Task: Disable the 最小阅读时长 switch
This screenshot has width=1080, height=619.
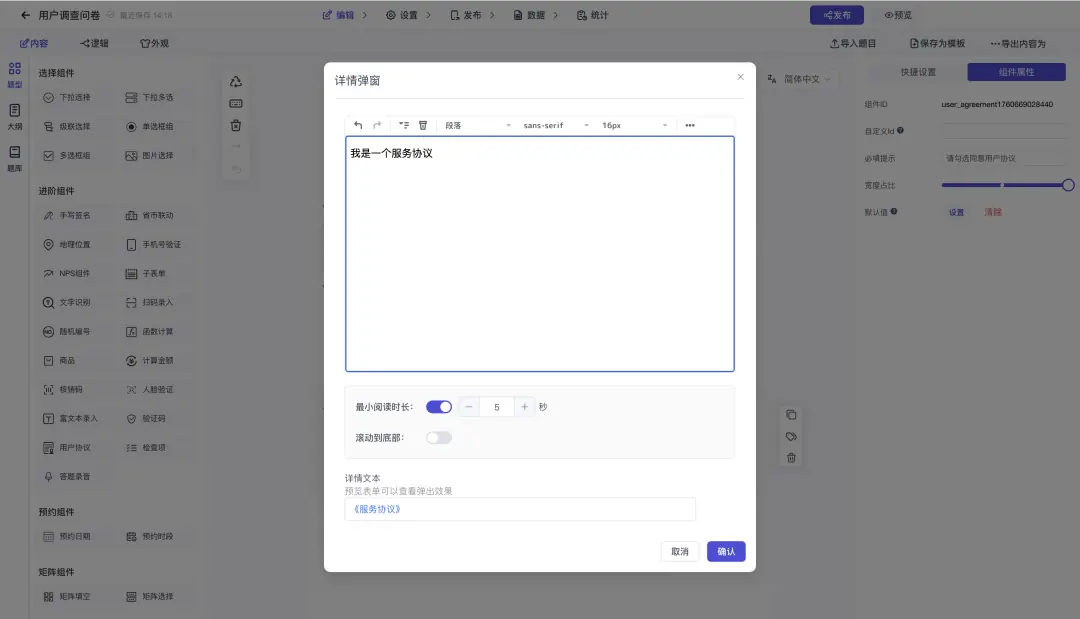Action: pyautogui.click(x=439, y=407)
